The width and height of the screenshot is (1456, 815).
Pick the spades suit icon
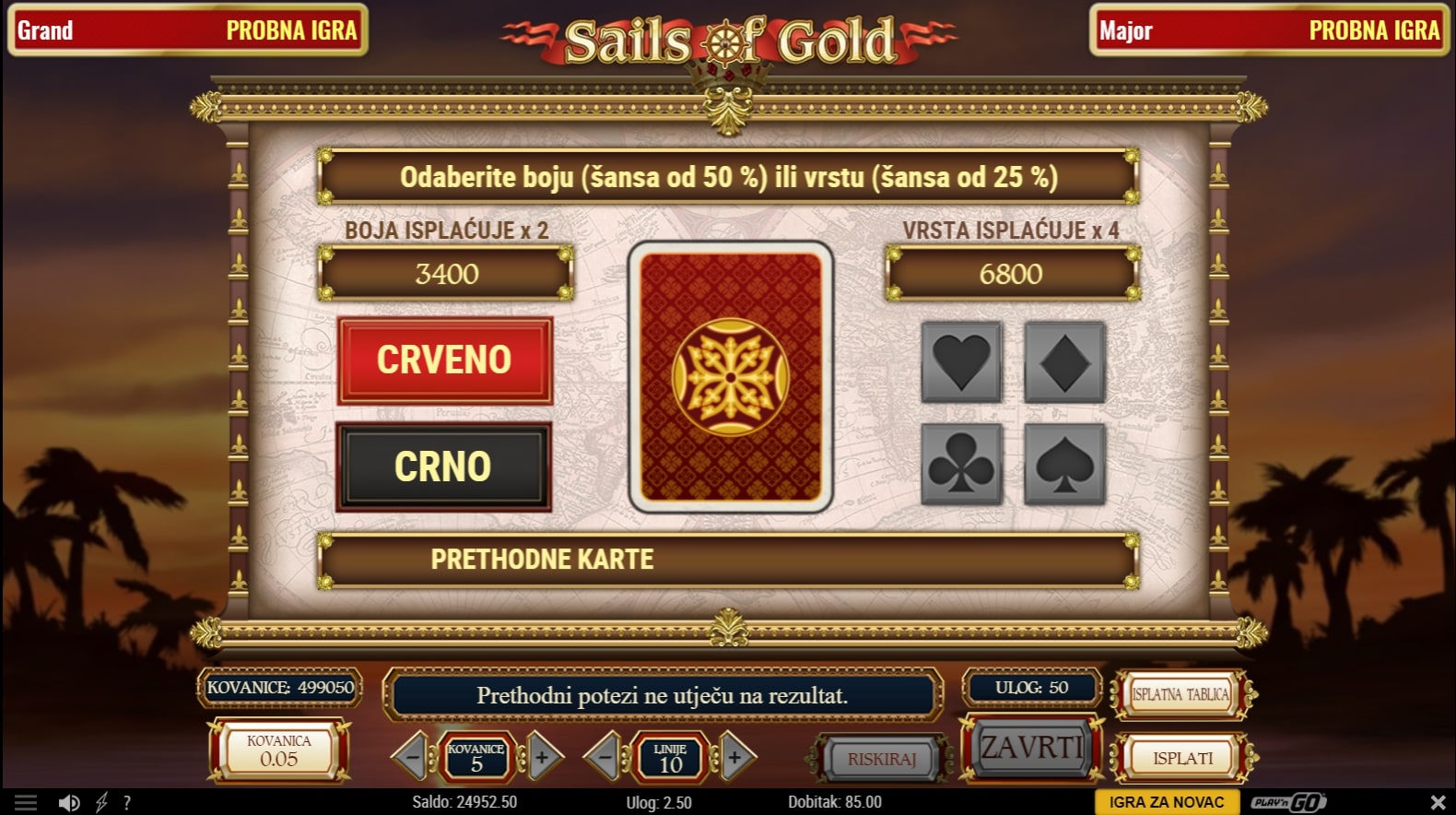(x=1064, y=464)
